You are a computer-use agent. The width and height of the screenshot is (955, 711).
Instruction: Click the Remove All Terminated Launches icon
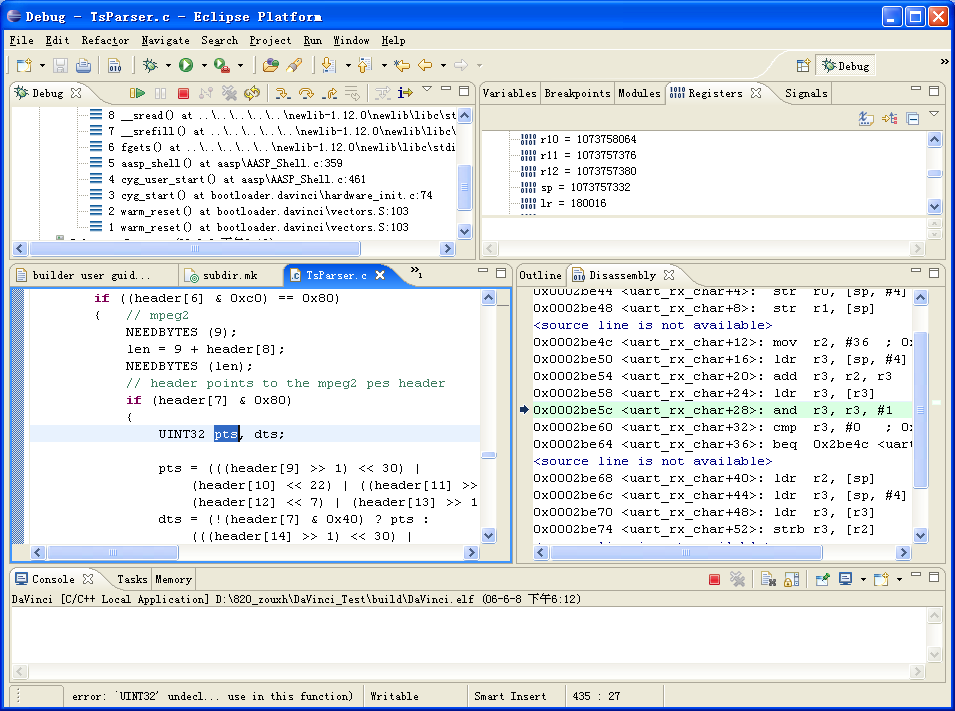(229, 92)
